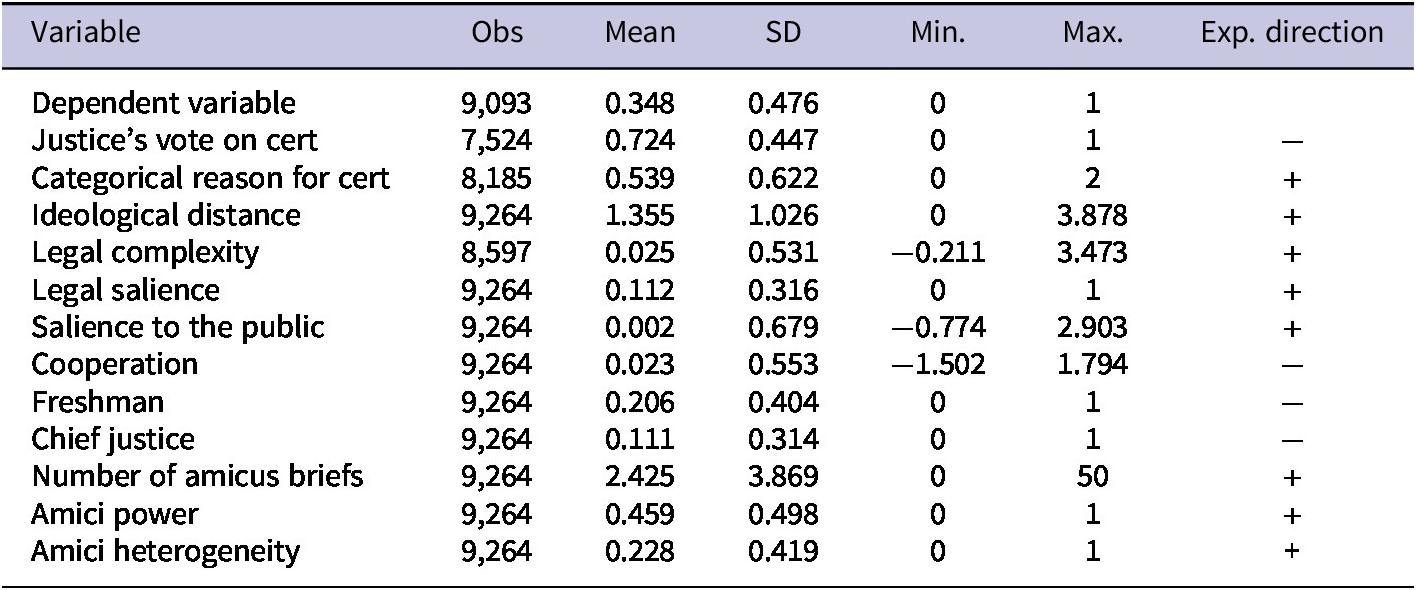
Task: Click the max value 50 cell
Action: click(1091, 476)
